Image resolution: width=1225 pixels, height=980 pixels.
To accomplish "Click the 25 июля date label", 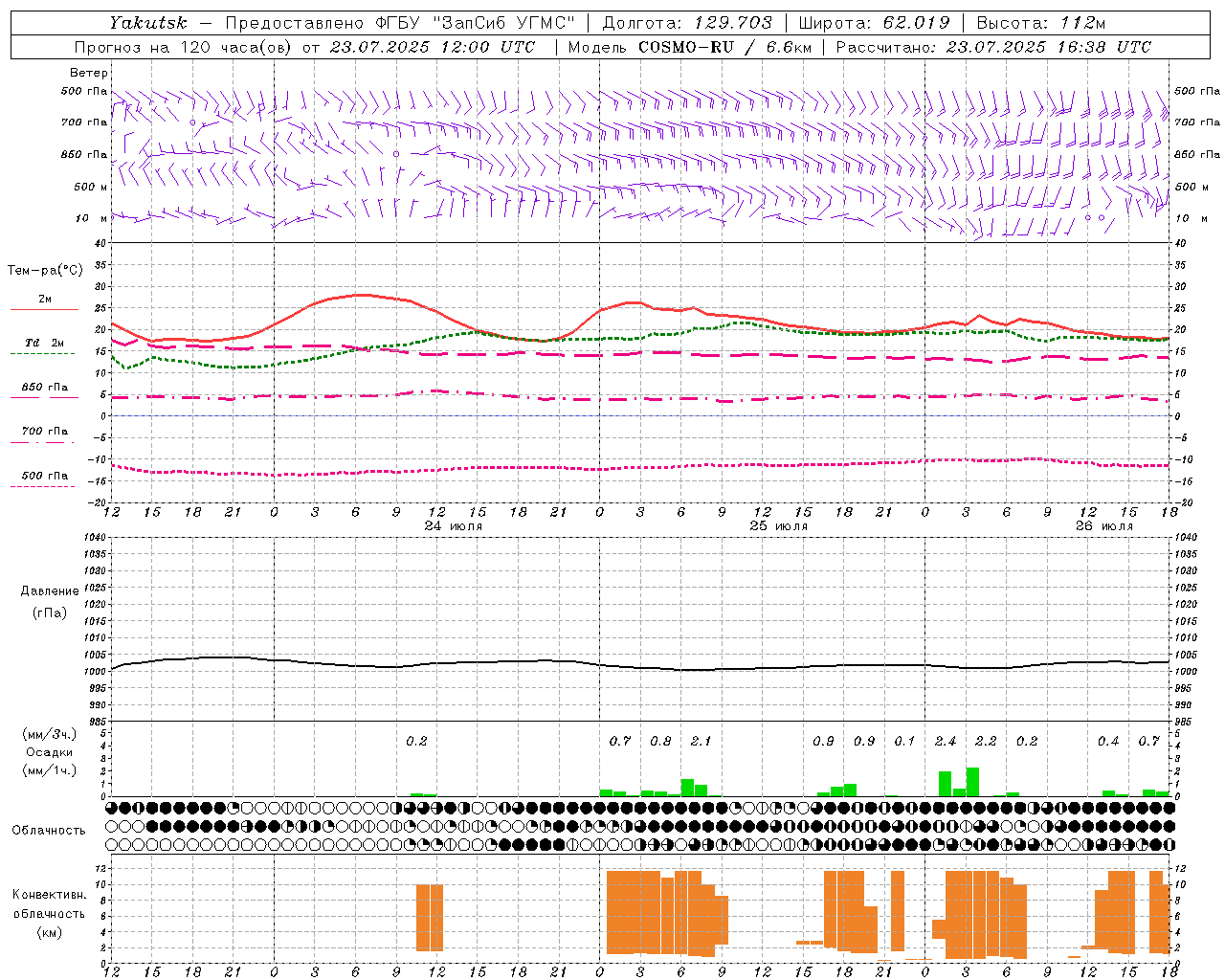I will [x=779, y=526].
